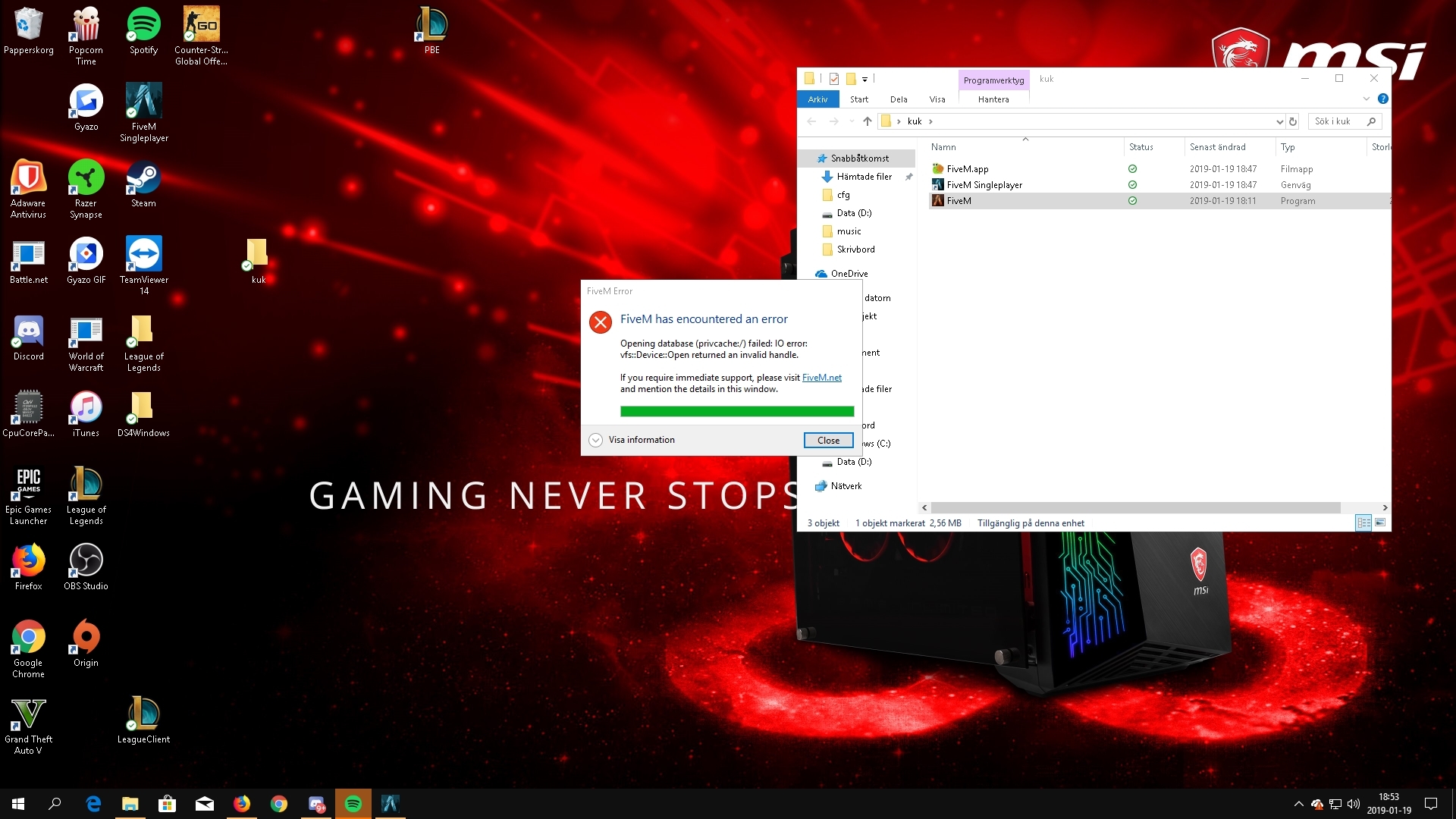Expand Visa information details

click(596, 440)
